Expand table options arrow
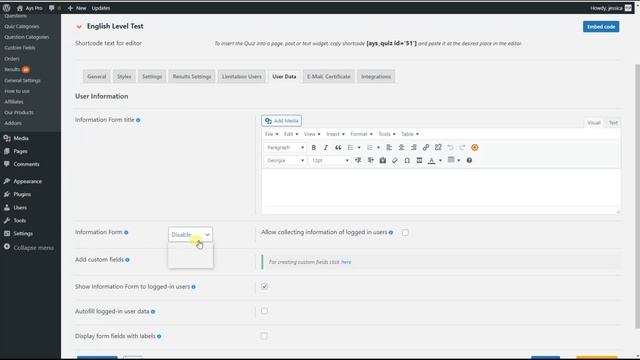 click(459, 160)
